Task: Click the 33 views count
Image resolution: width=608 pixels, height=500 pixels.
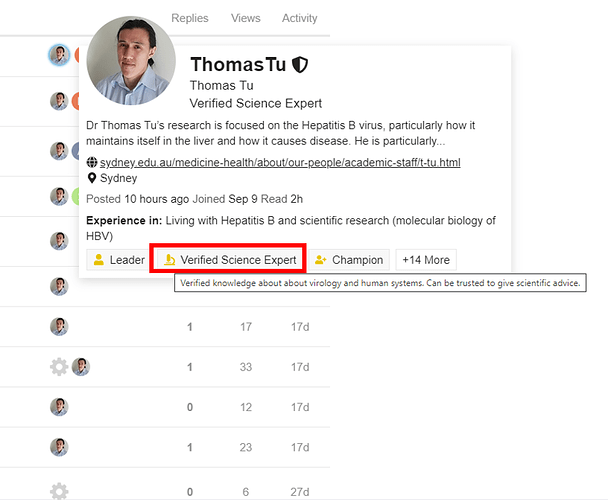Action: (x=245, y=367)
